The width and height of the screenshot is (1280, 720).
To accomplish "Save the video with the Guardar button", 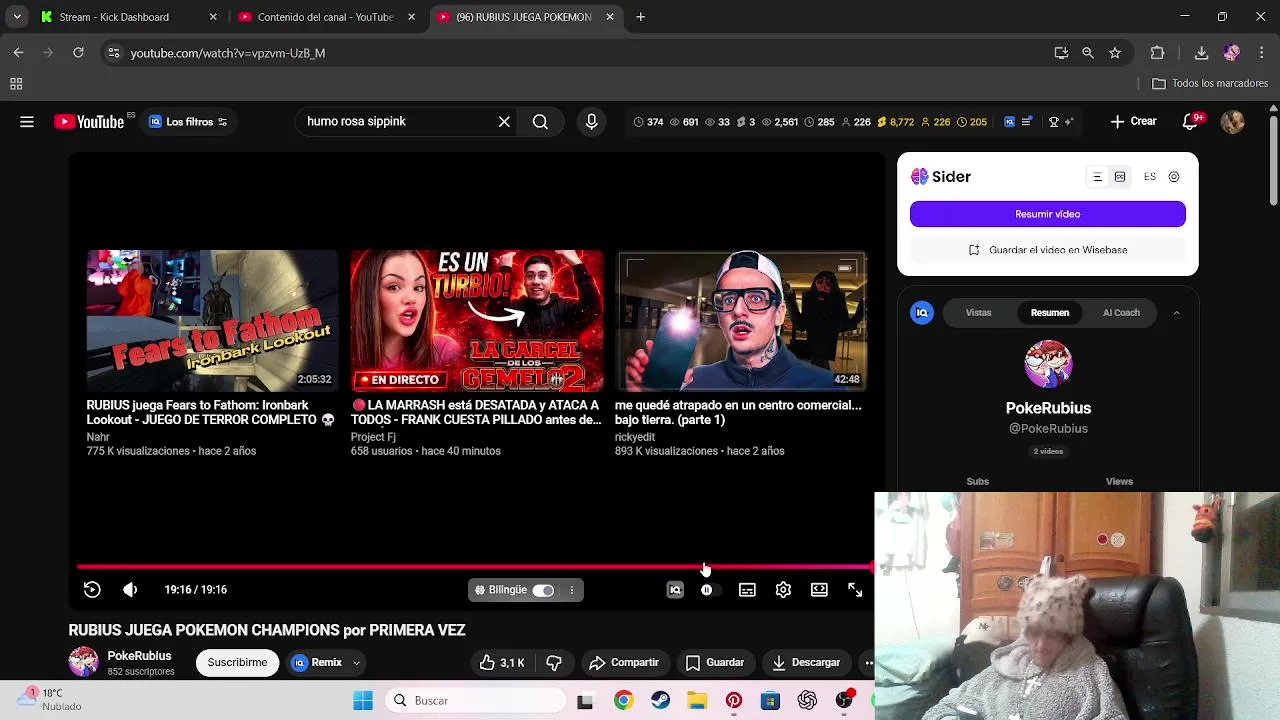I will (715, 662).
